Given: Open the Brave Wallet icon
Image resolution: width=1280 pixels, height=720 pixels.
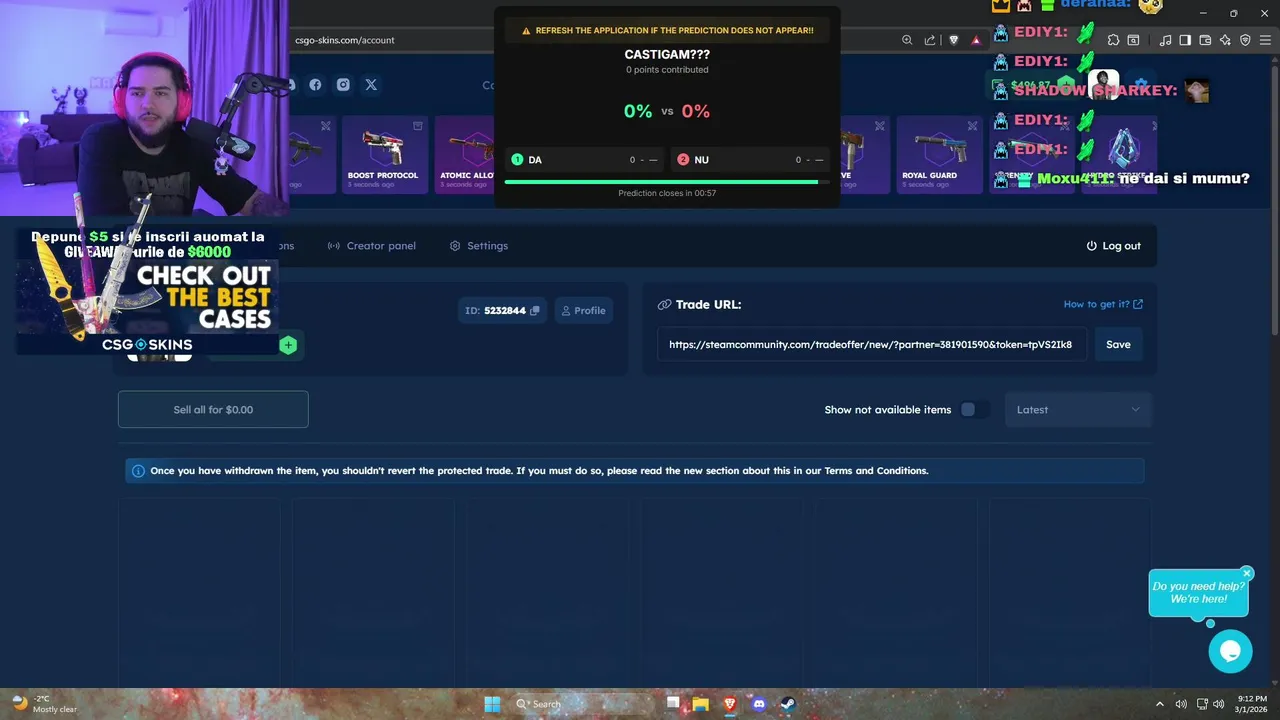Looking at the screenshot, I should pos(1205,40).
